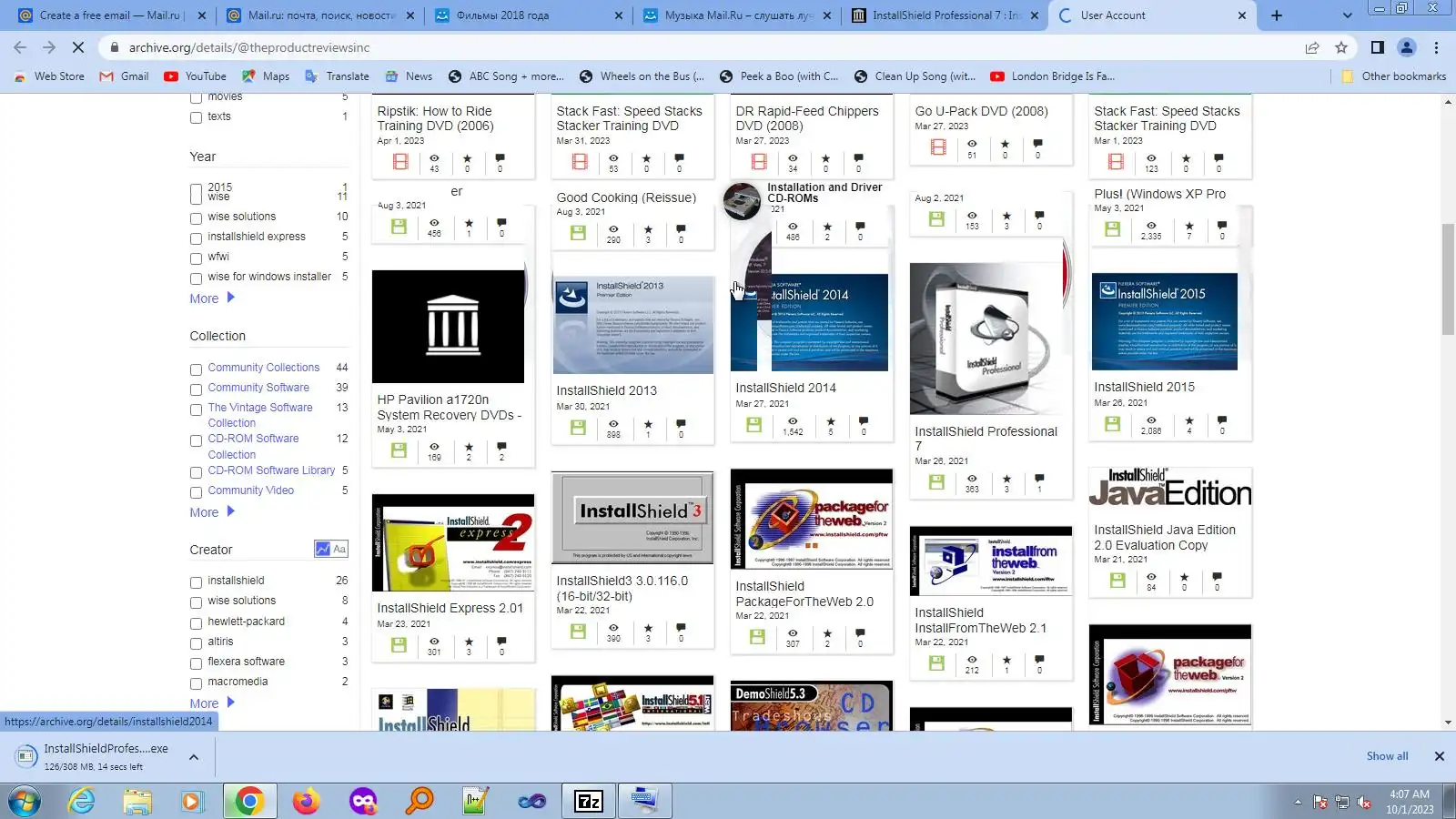Viewport: 1456px width, 819px height.
Task: Check the installshield express filter
Action: (x=196, y=238)
